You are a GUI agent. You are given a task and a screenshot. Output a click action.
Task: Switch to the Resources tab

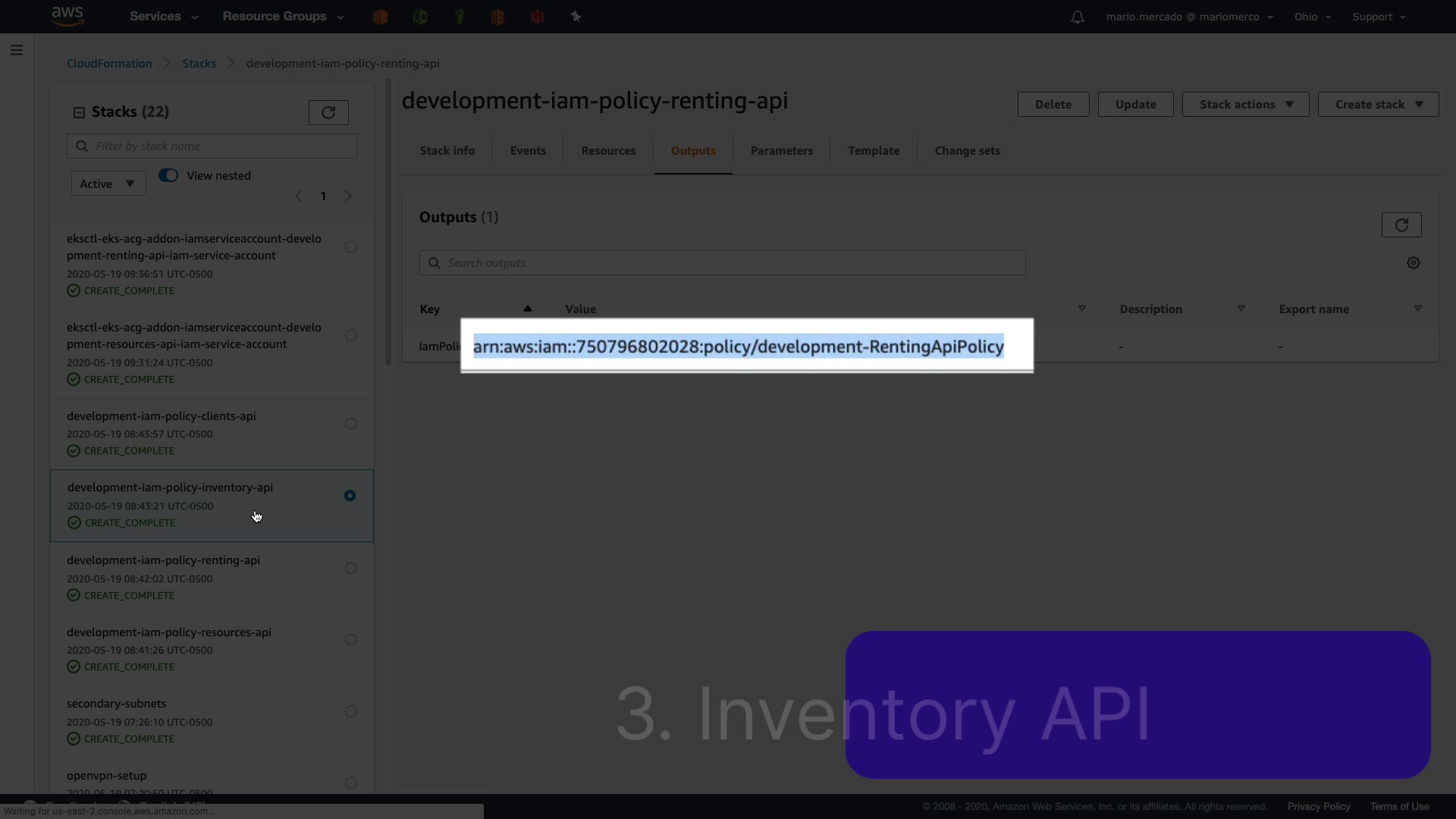pyautogui.click(x=608, y=151)
